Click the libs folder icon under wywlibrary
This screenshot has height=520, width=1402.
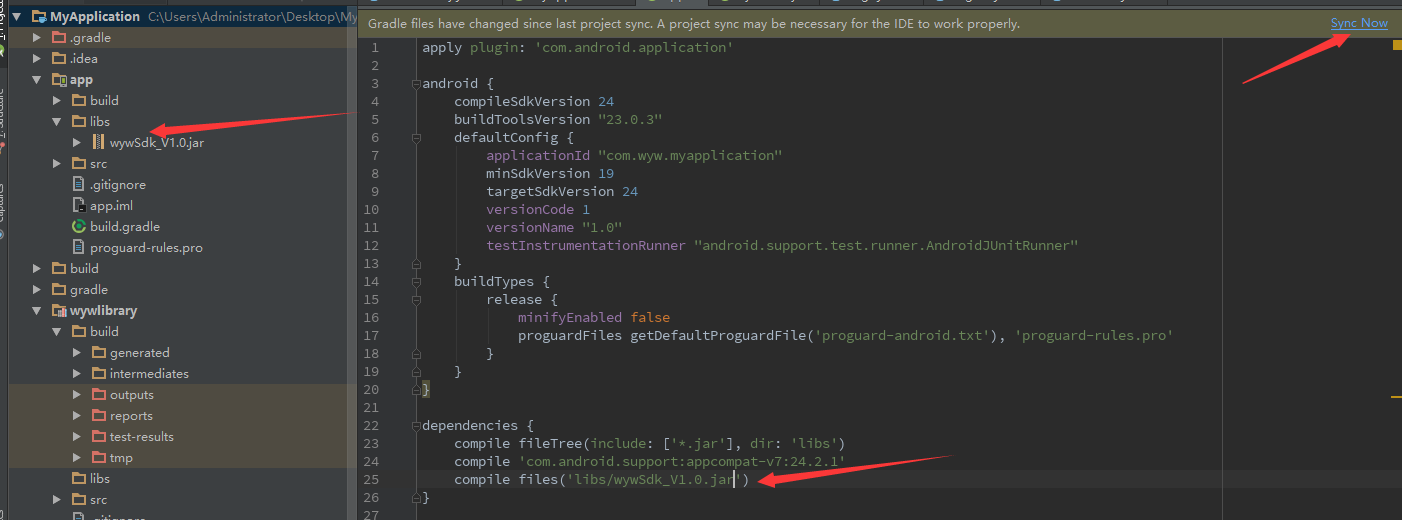pos(79,478)
